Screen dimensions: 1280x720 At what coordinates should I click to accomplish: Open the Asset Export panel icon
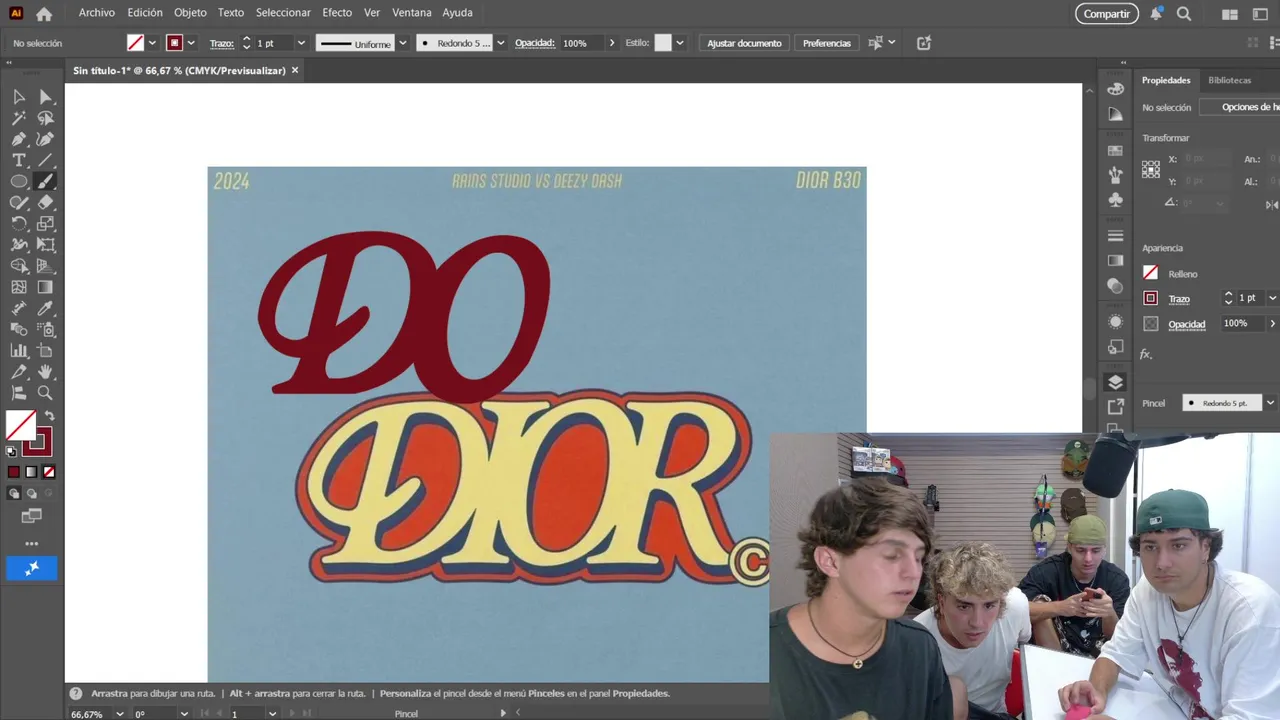click(1116, 406)
